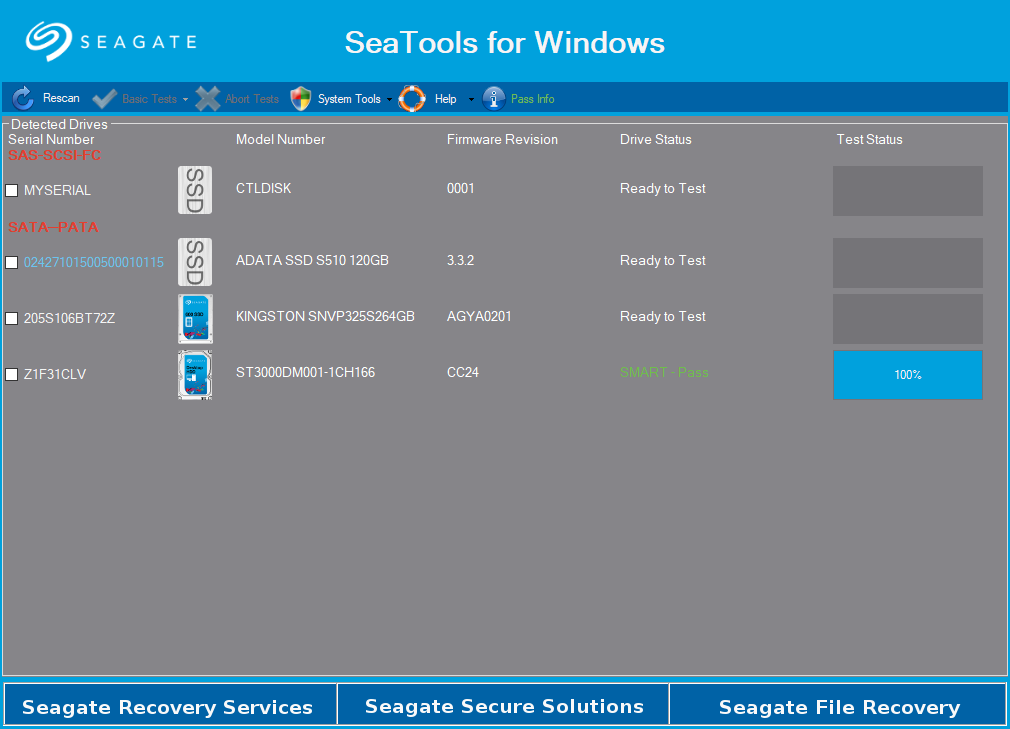
Task: Click the empty test status box for ADATA SSD
Action: [x=908, y=263]
